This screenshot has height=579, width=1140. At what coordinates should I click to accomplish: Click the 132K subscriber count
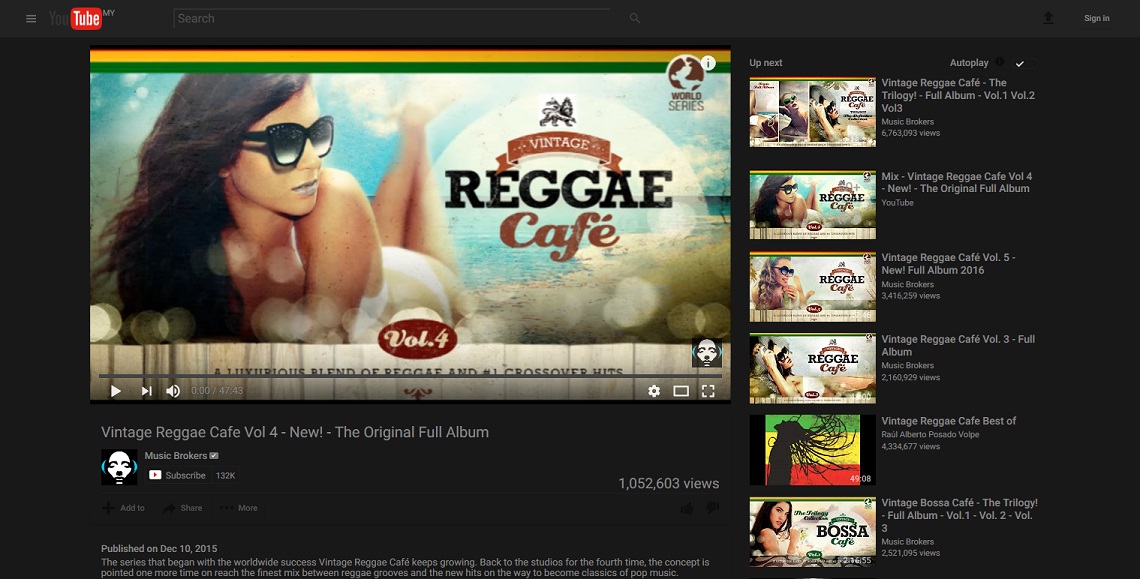point(225,475)
